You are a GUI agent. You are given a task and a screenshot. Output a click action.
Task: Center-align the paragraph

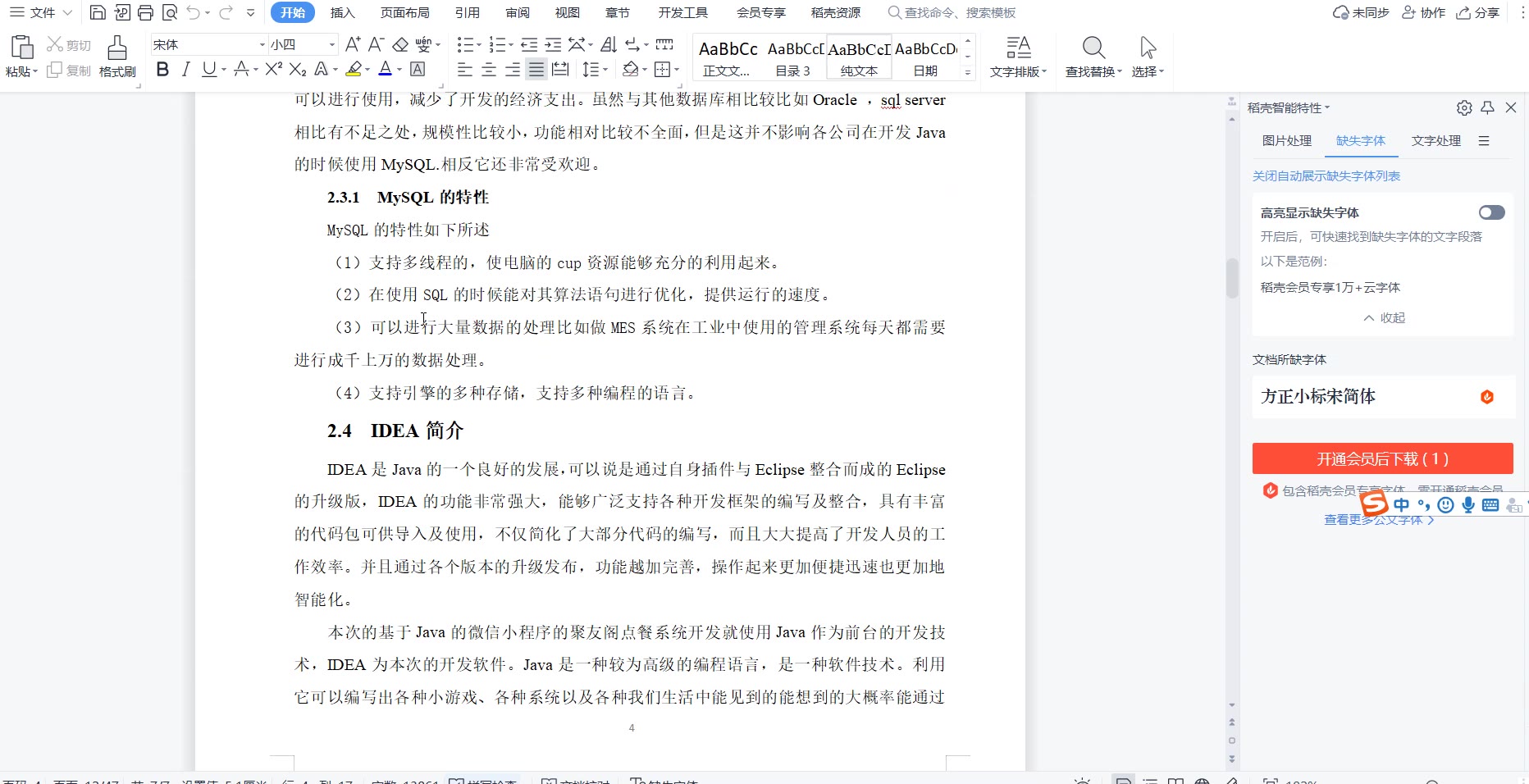[x=489, y=70]
